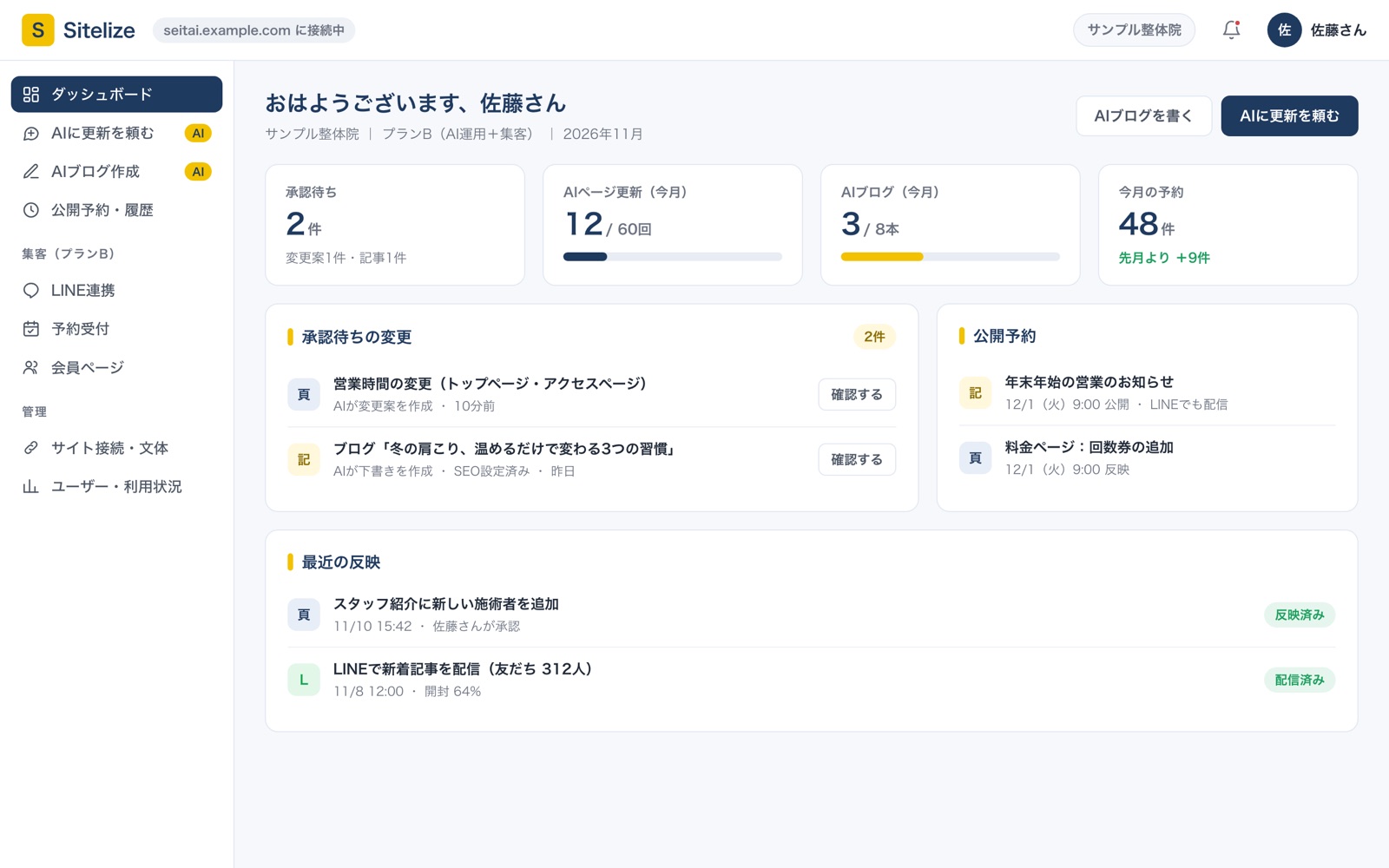The width and height of the screenshot is (1389, 868).
Task: Click 先月より +9件 text
Action: (x=1163, y=258)
